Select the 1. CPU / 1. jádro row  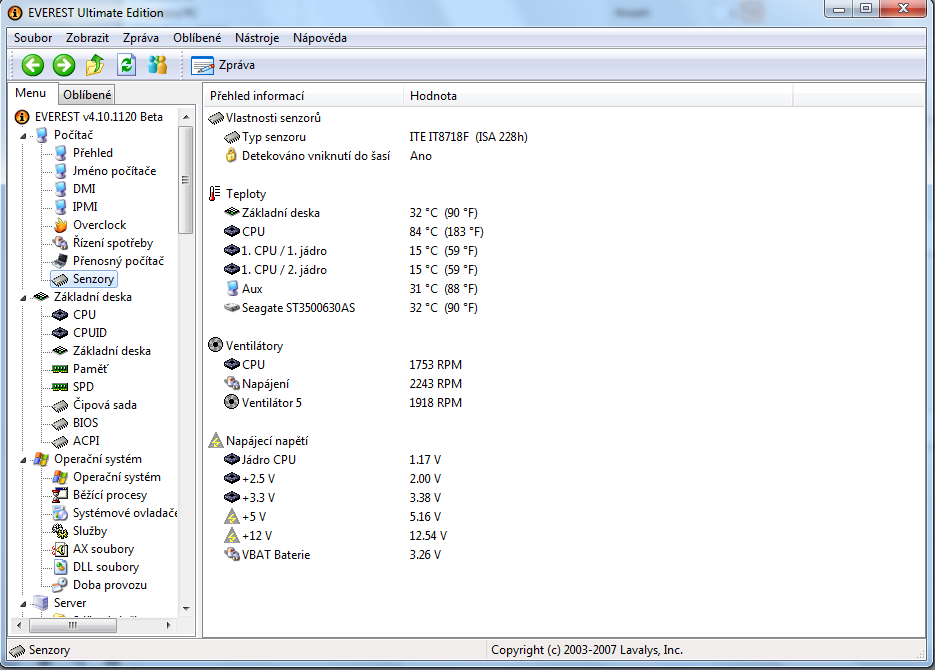tap(351, 251)
